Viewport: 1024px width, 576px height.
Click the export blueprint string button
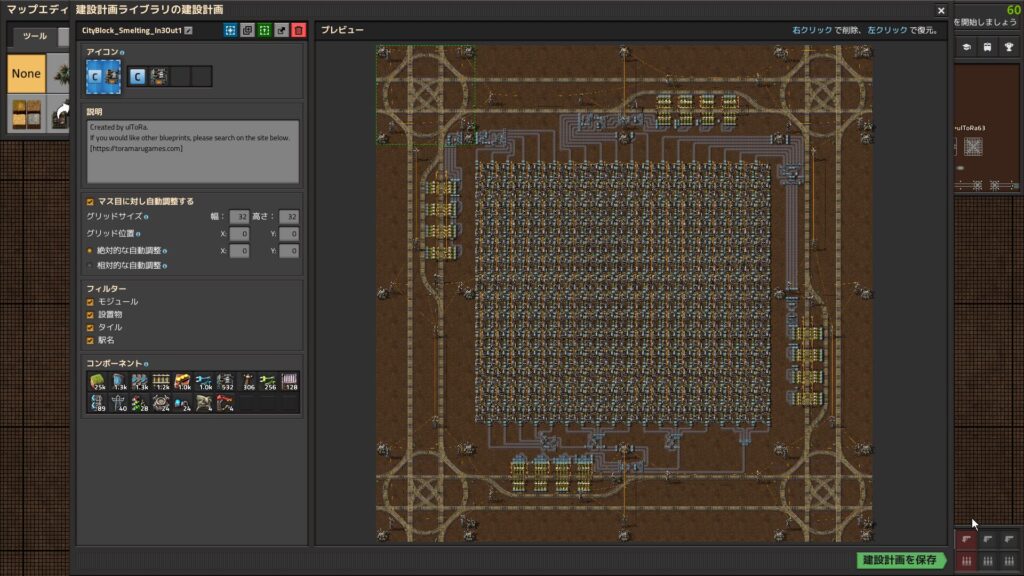coord(281,30)
